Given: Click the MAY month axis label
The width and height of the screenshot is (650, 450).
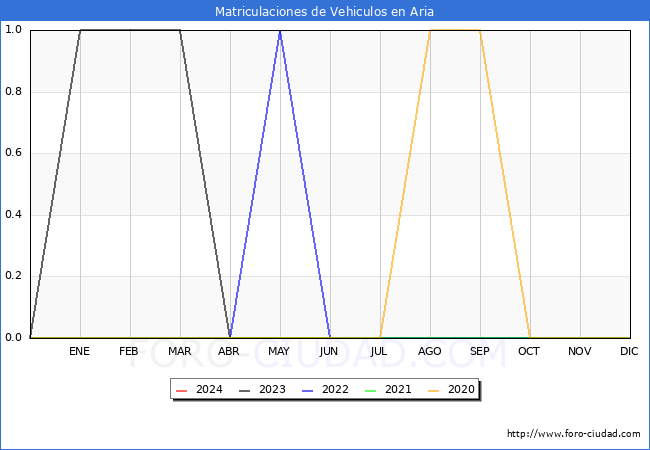Looking at the screenshot, I should pyautogui.click(x=279, y=351).
